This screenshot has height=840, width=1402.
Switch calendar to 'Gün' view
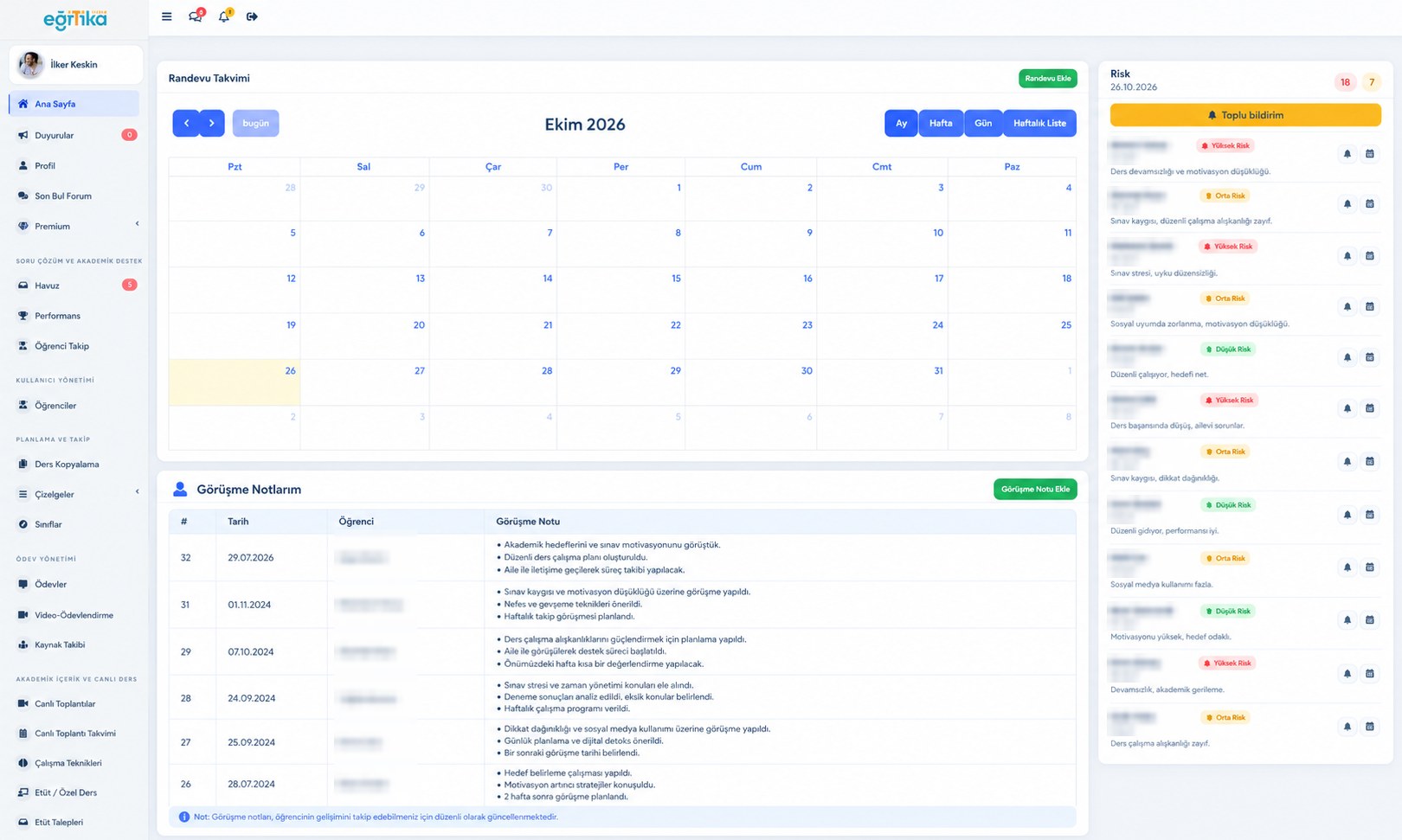983,123
